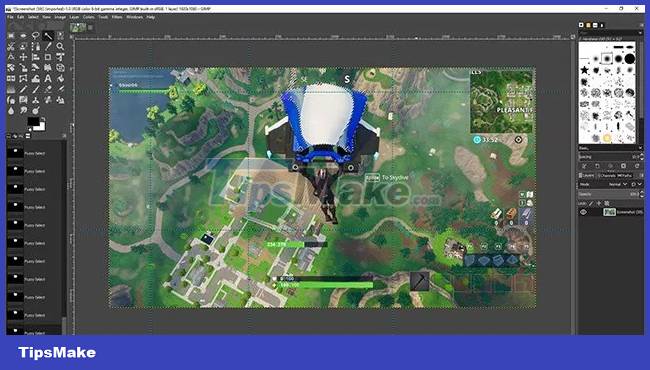Toggle the lock alpha channel icon

[606, 203]
